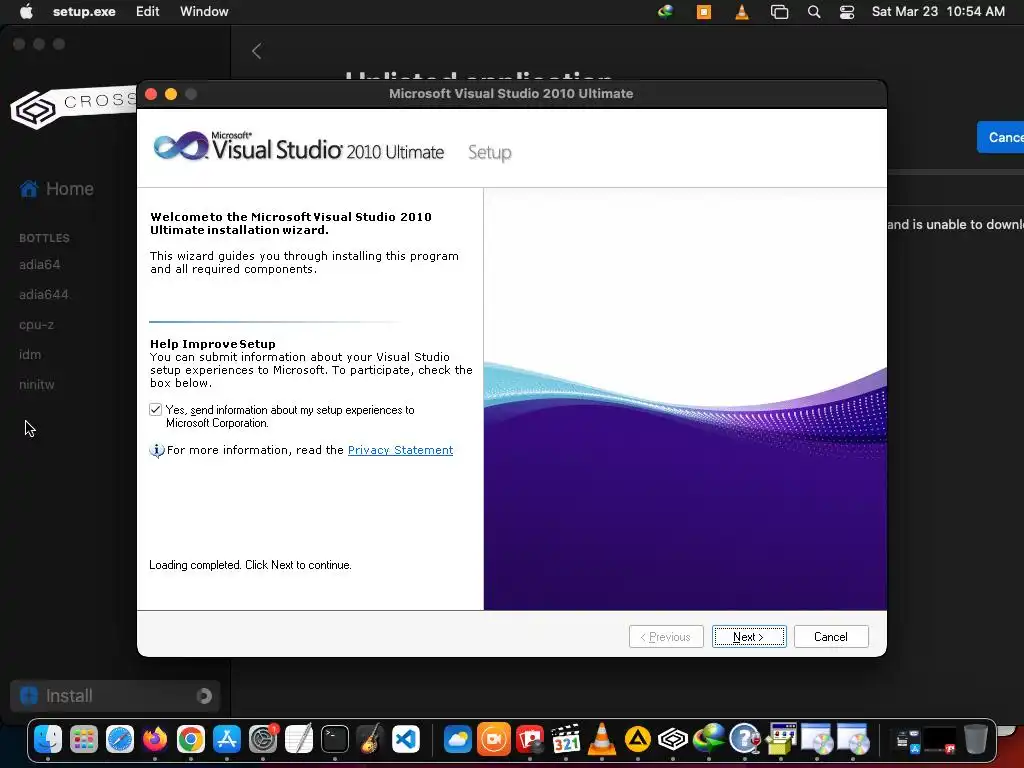The image size is (1024, 768).
Task: Select the adia64 bottle
Action: (40, 264)
